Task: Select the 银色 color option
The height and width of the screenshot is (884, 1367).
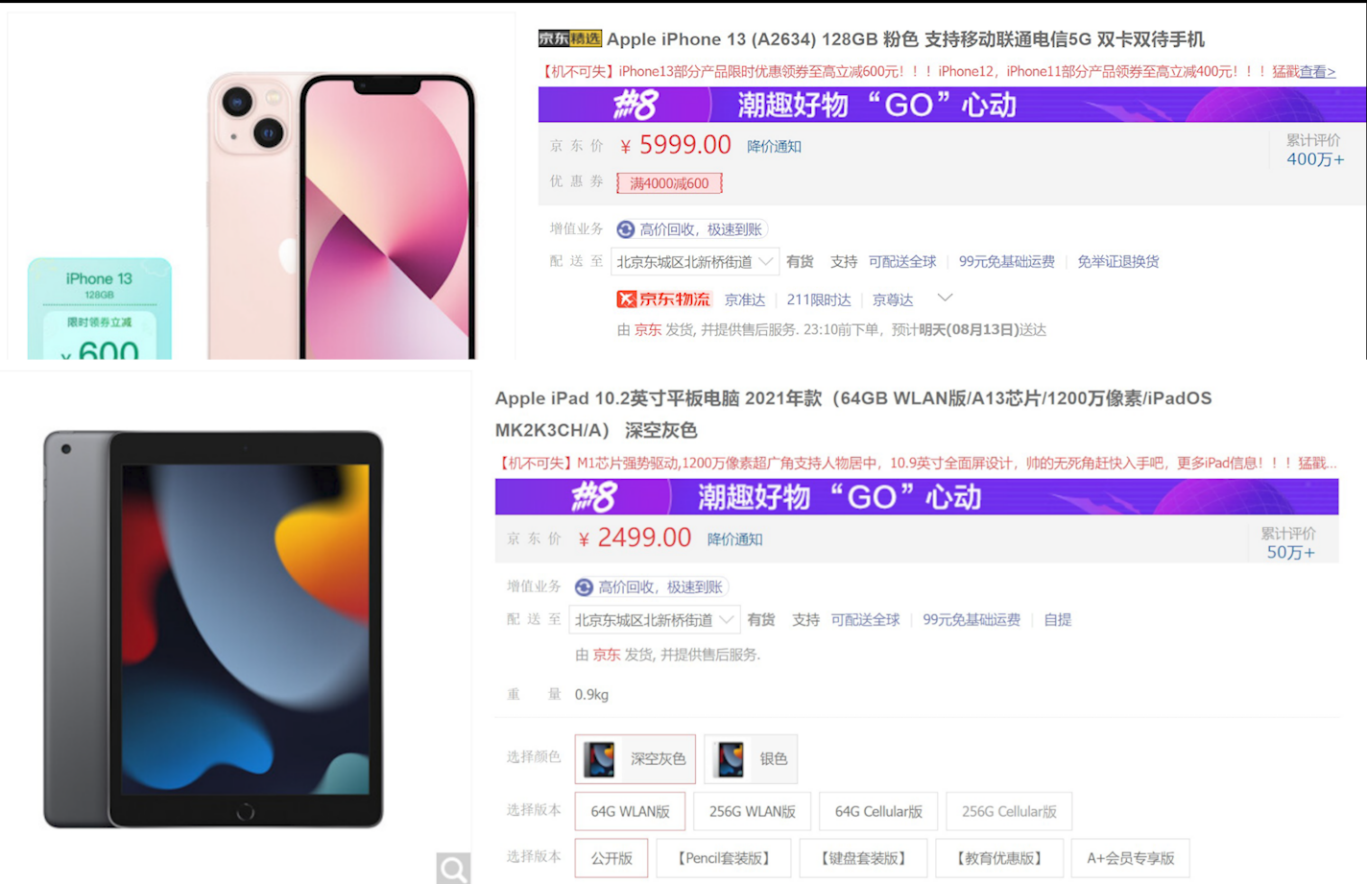Action: [751, 759]
